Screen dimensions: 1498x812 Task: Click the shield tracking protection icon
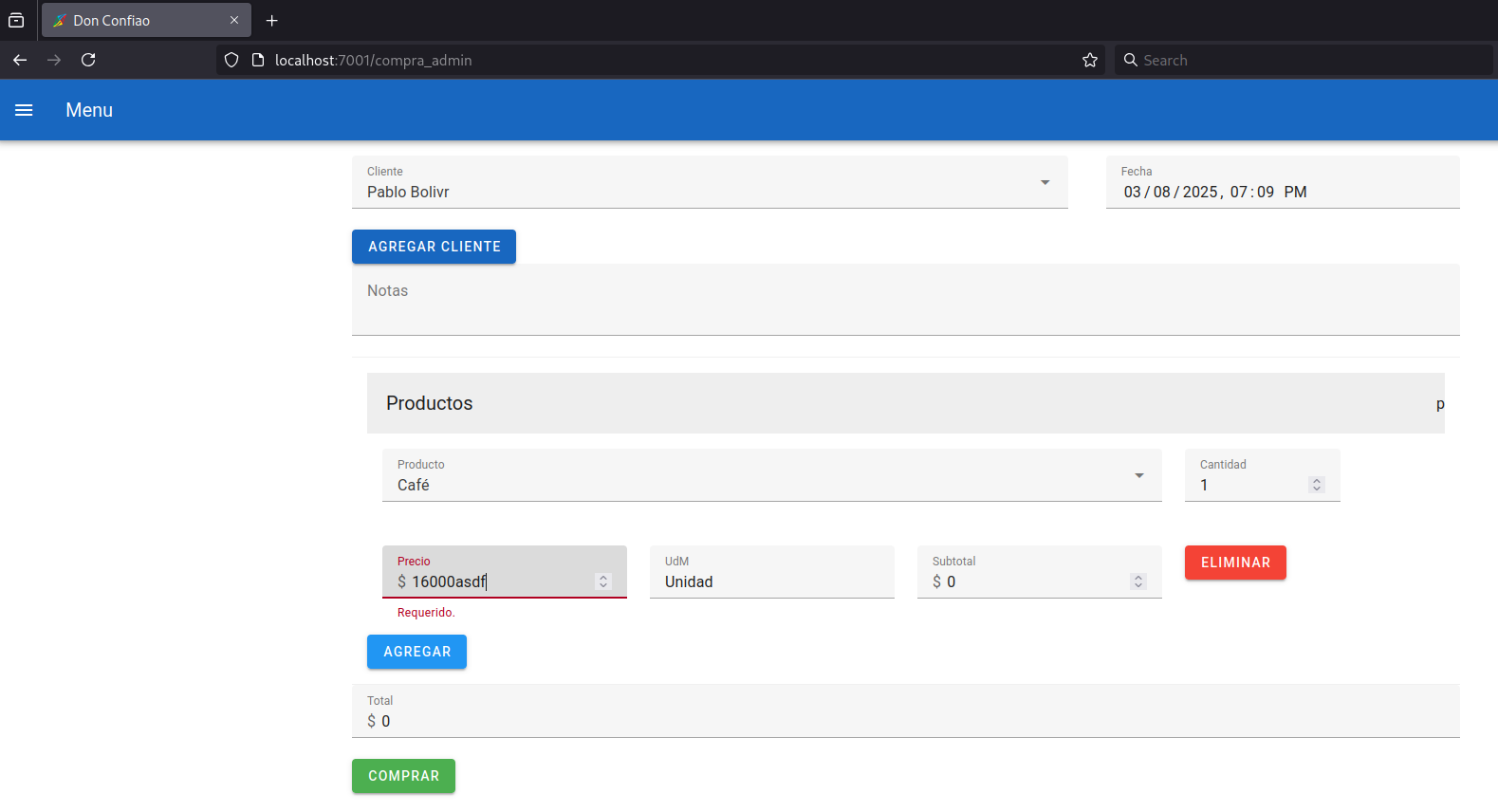tap(231, 60)
